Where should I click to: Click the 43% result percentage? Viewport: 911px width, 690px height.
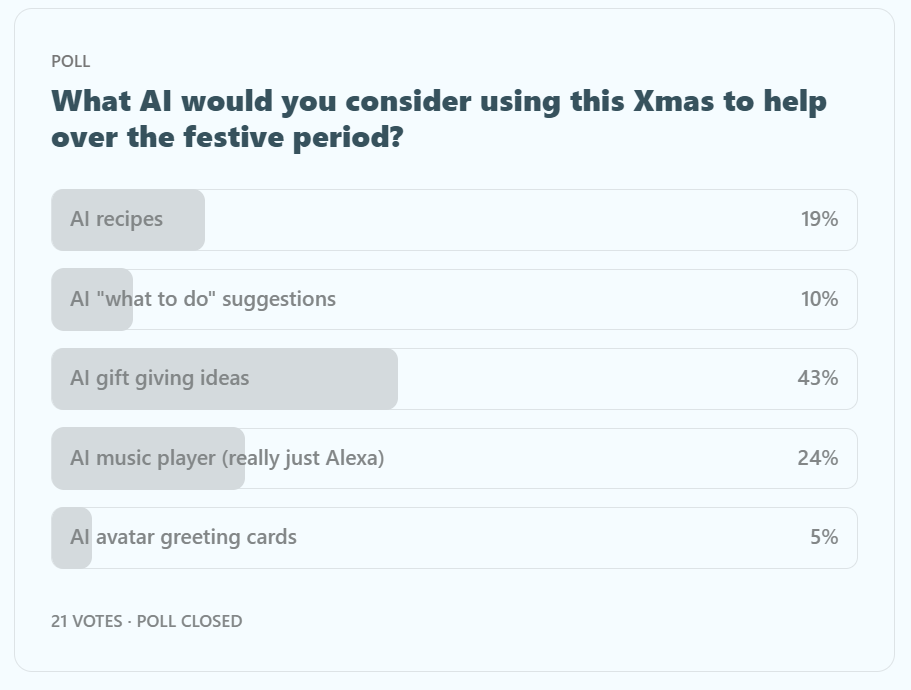[x=818, y=378]
